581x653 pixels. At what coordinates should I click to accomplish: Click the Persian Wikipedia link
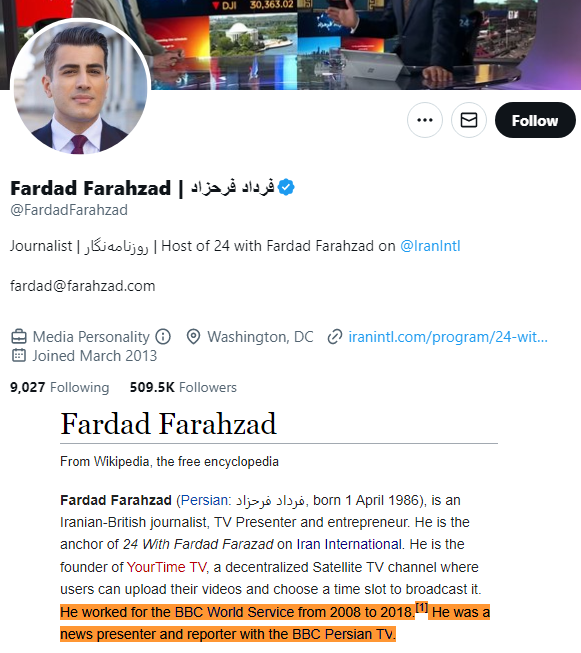[x=204, y=500]
